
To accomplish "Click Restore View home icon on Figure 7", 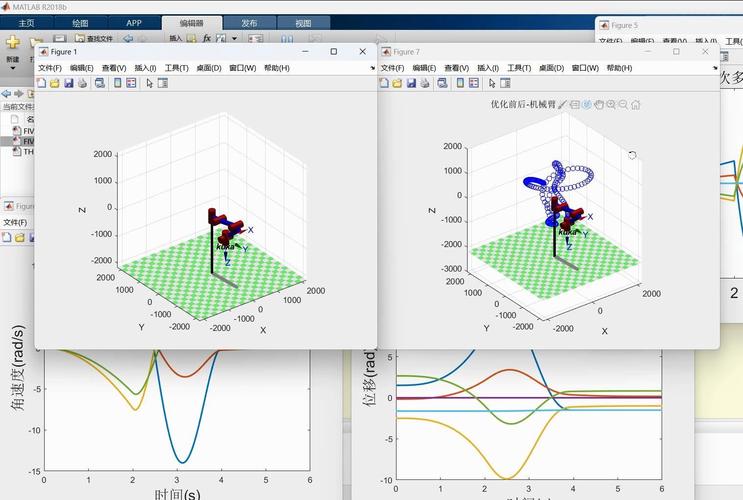I will point(636,104).
